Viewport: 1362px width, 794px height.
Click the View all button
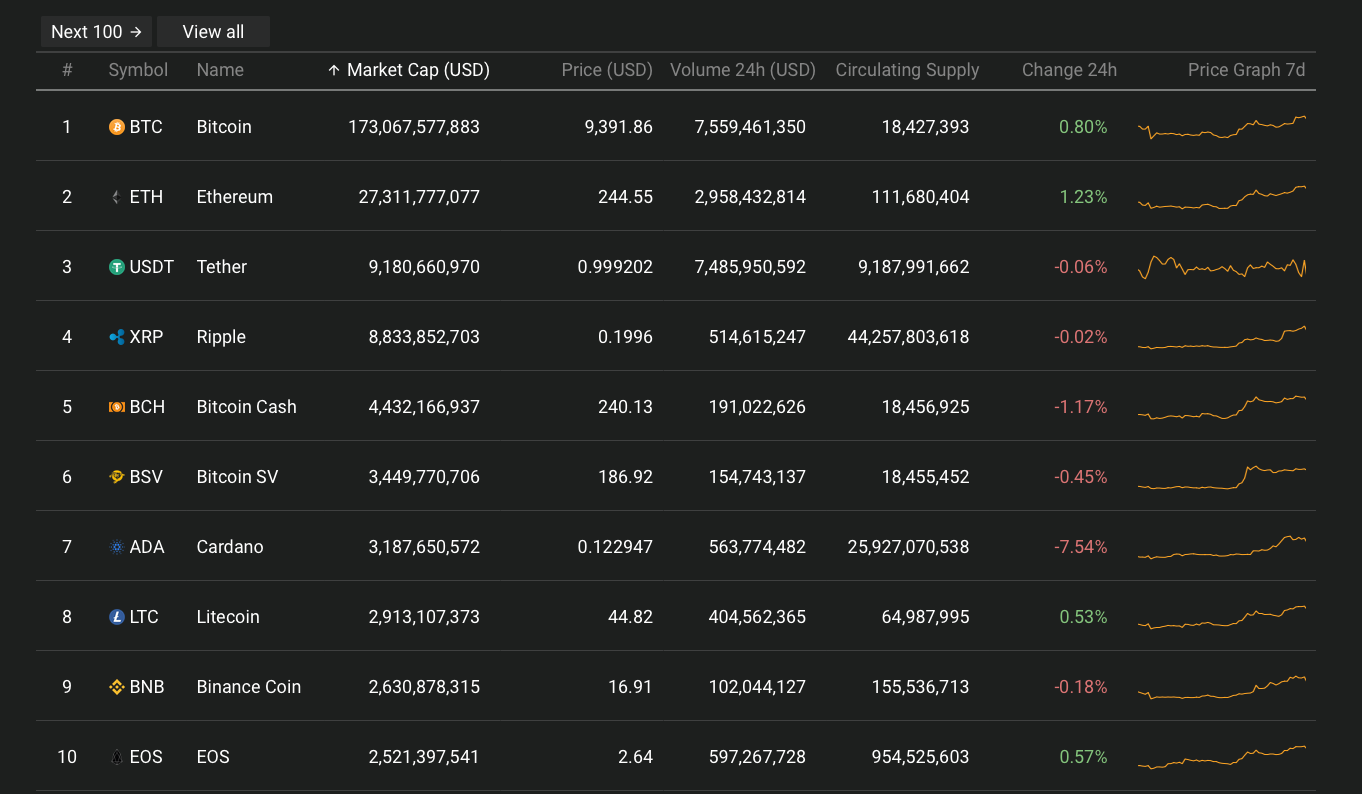pos(213,32)
